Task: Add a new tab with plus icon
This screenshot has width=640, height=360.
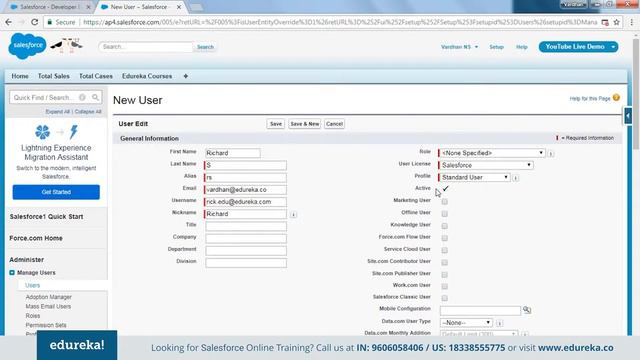Action: (x=186, y=76)
